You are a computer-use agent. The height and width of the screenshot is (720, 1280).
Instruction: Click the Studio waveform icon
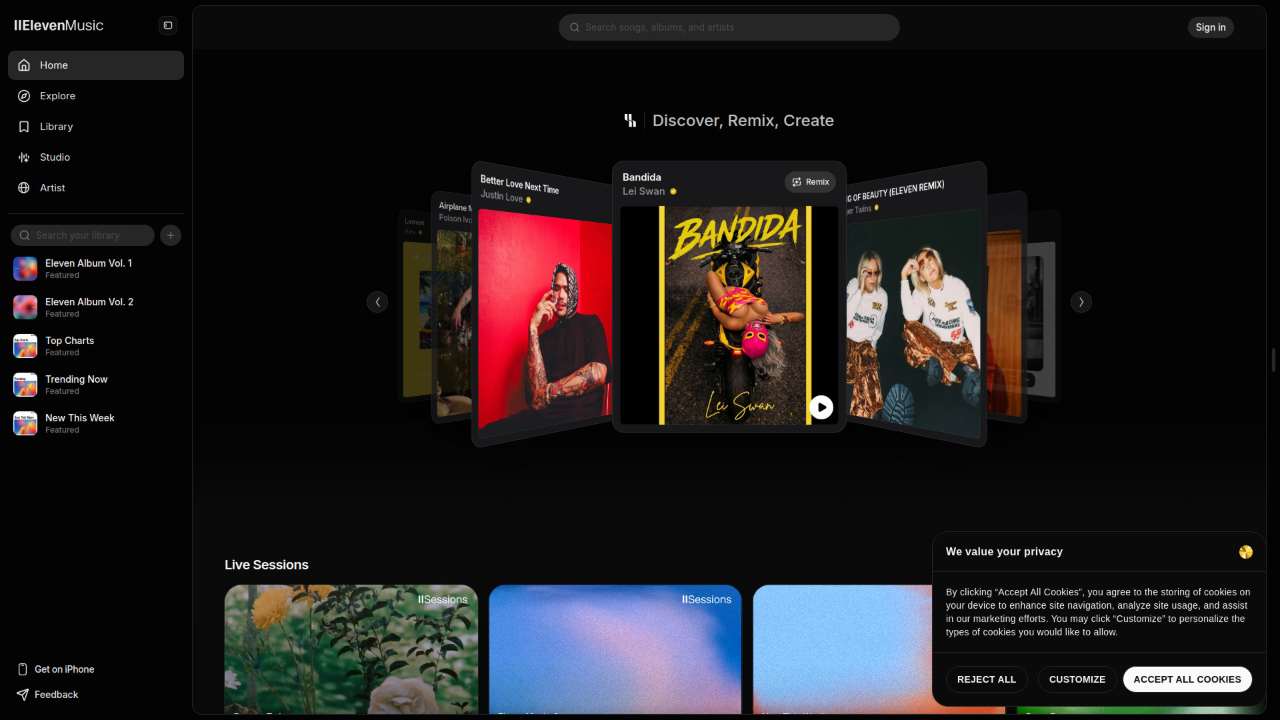point(24,157)
